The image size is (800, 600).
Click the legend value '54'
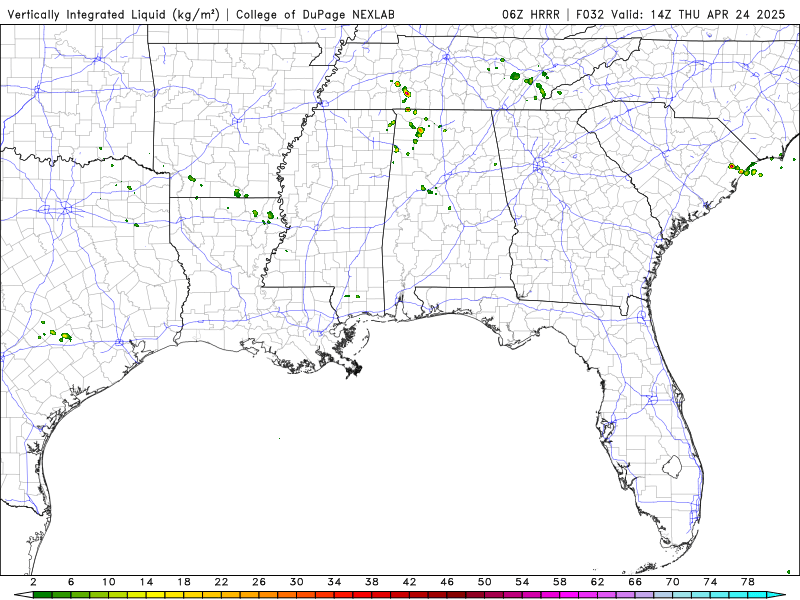522,582
